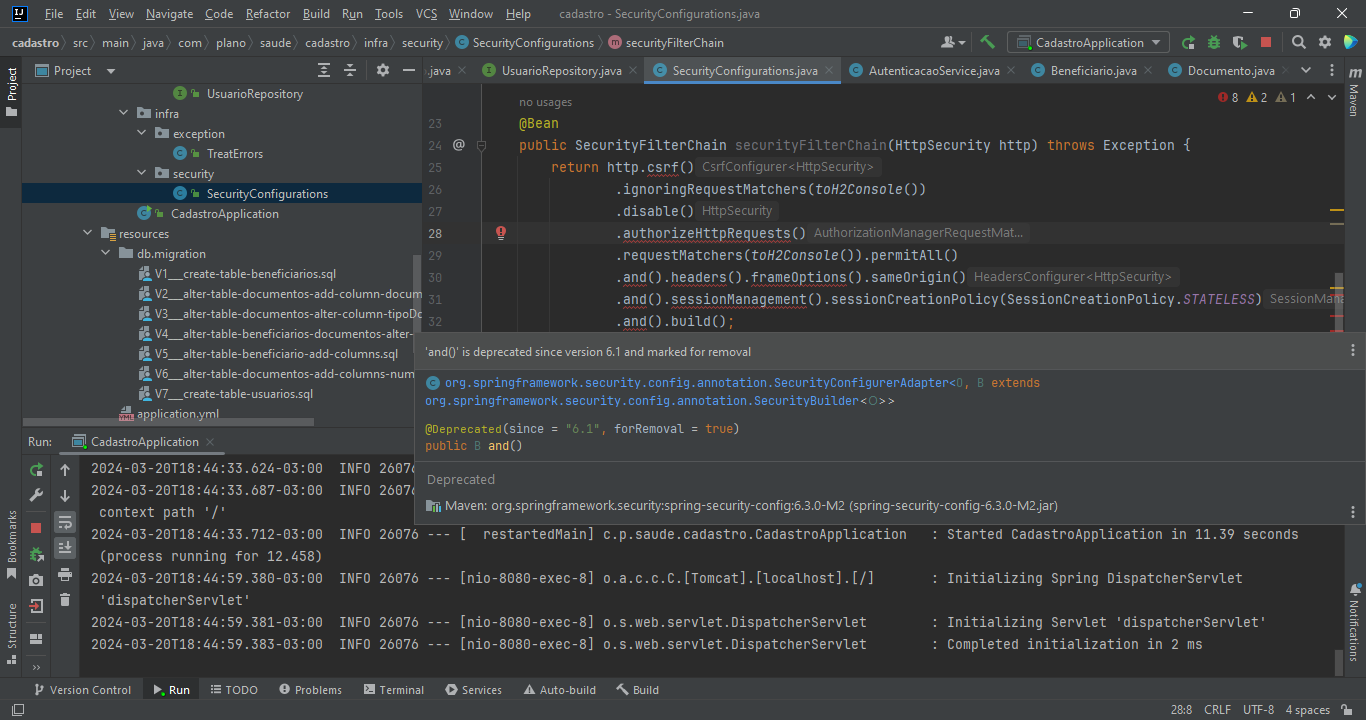Open the Services tool window

click(x=473, y=690)
